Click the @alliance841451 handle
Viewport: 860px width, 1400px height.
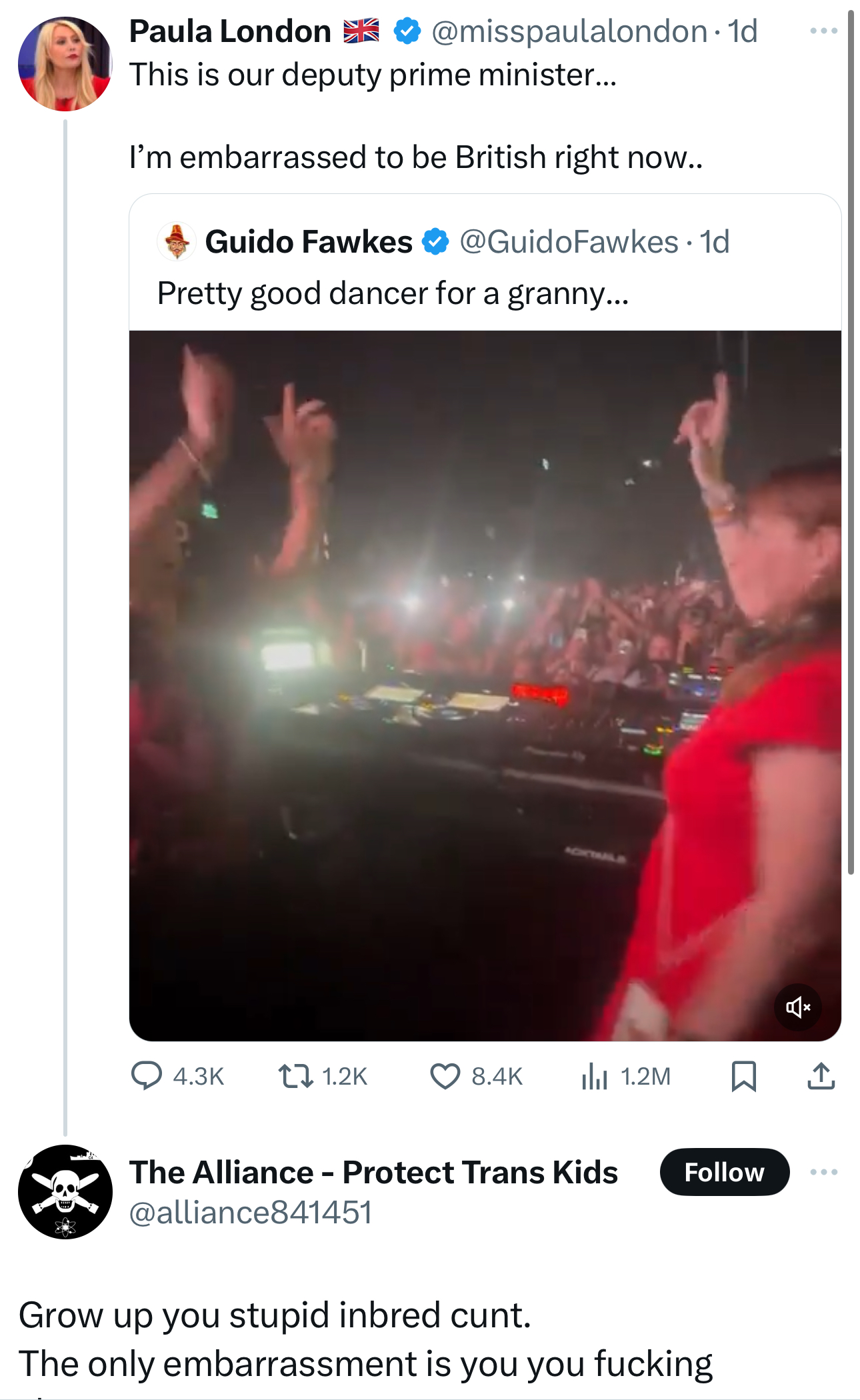(x=250, y=1212)
